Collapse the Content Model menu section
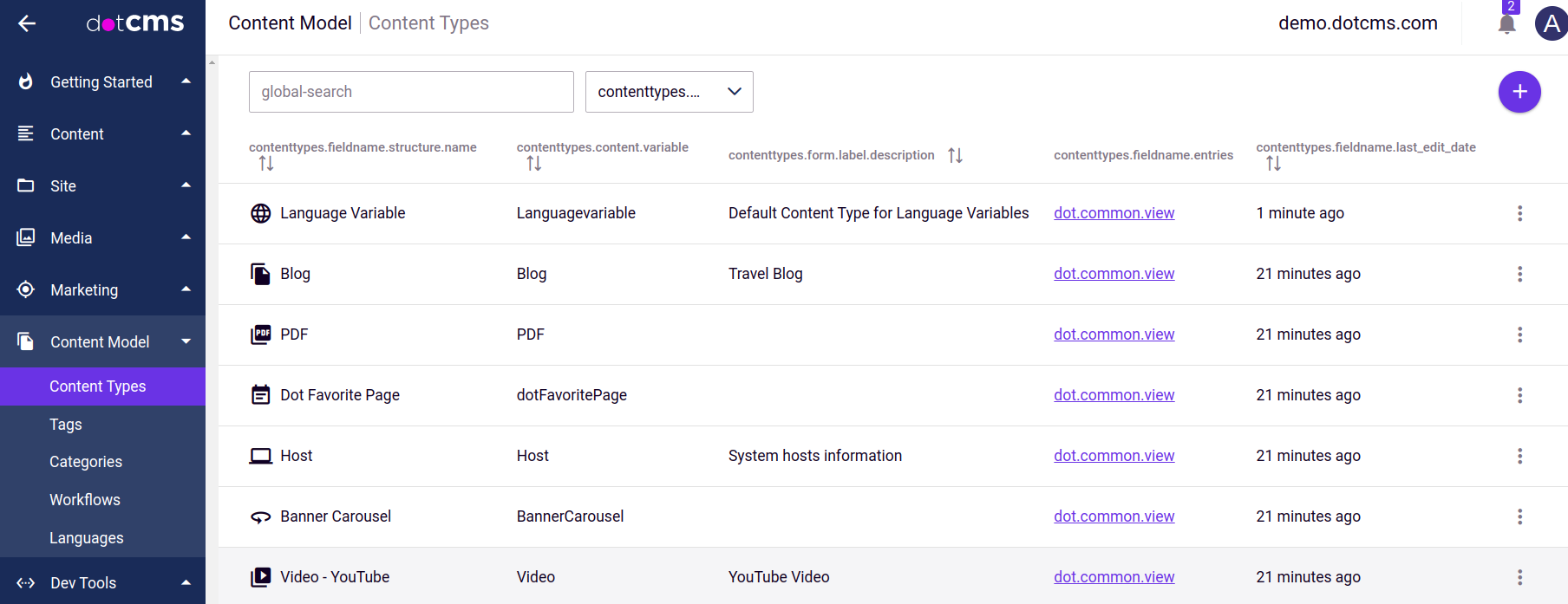 pyautogui.click(x=186, y=341)
